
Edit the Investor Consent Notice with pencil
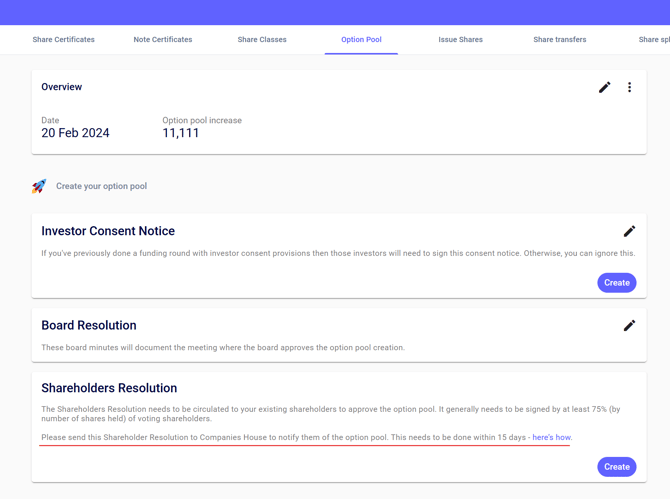click(629, 231)
